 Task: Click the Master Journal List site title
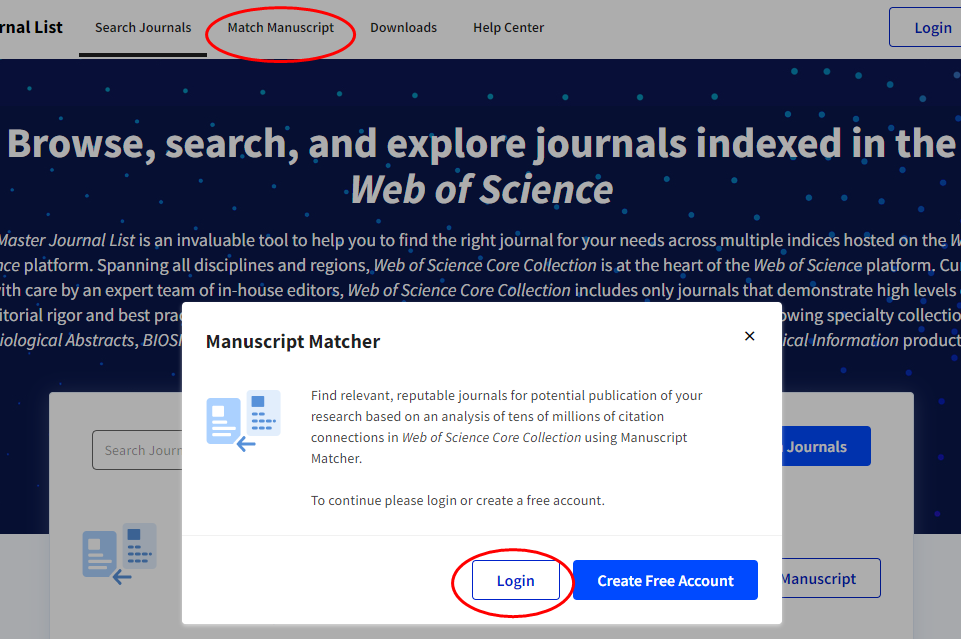click(31, 28)
